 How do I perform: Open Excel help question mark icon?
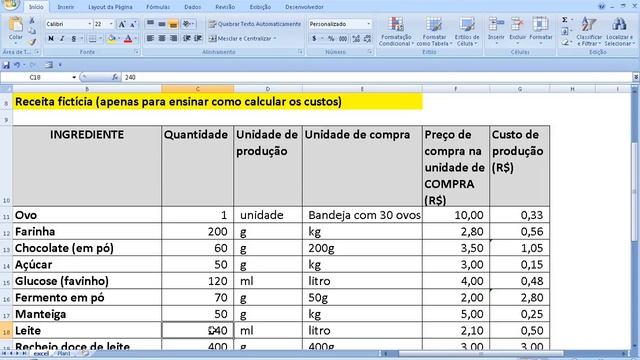[601, 6]
